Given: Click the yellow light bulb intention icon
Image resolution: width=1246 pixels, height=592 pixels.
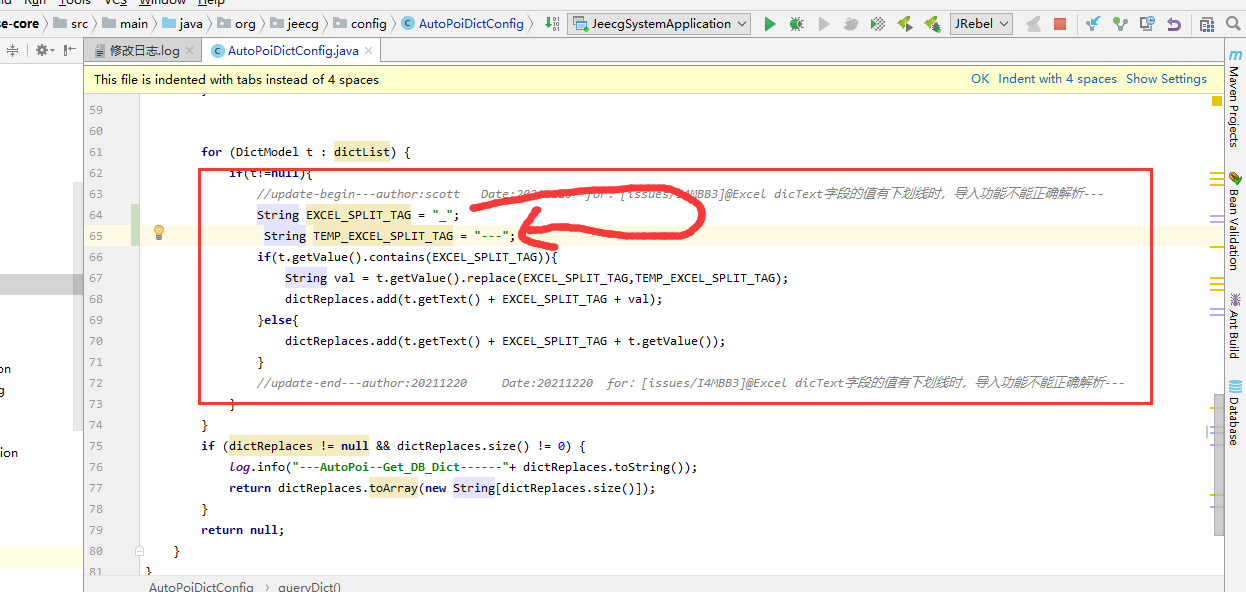Looking at the screenshot, I should click(x=158, y=233).
